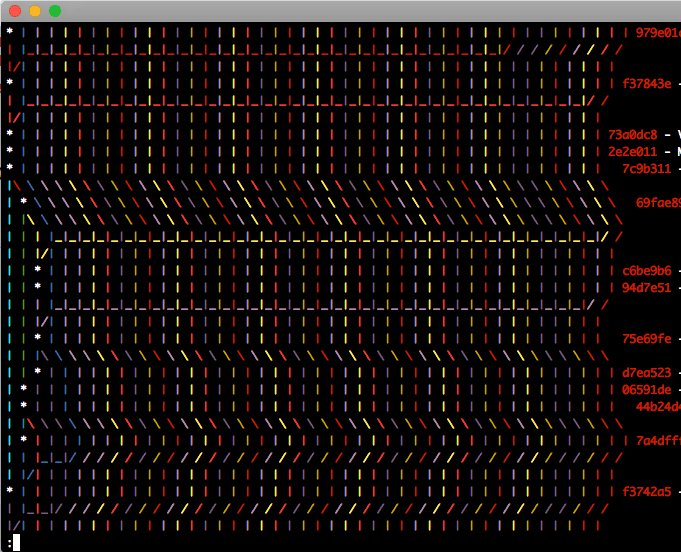Screen dimensions: 681x552
Task: Click the asterisk commit marker on the f37843e row
Action: tap(10, 83)
